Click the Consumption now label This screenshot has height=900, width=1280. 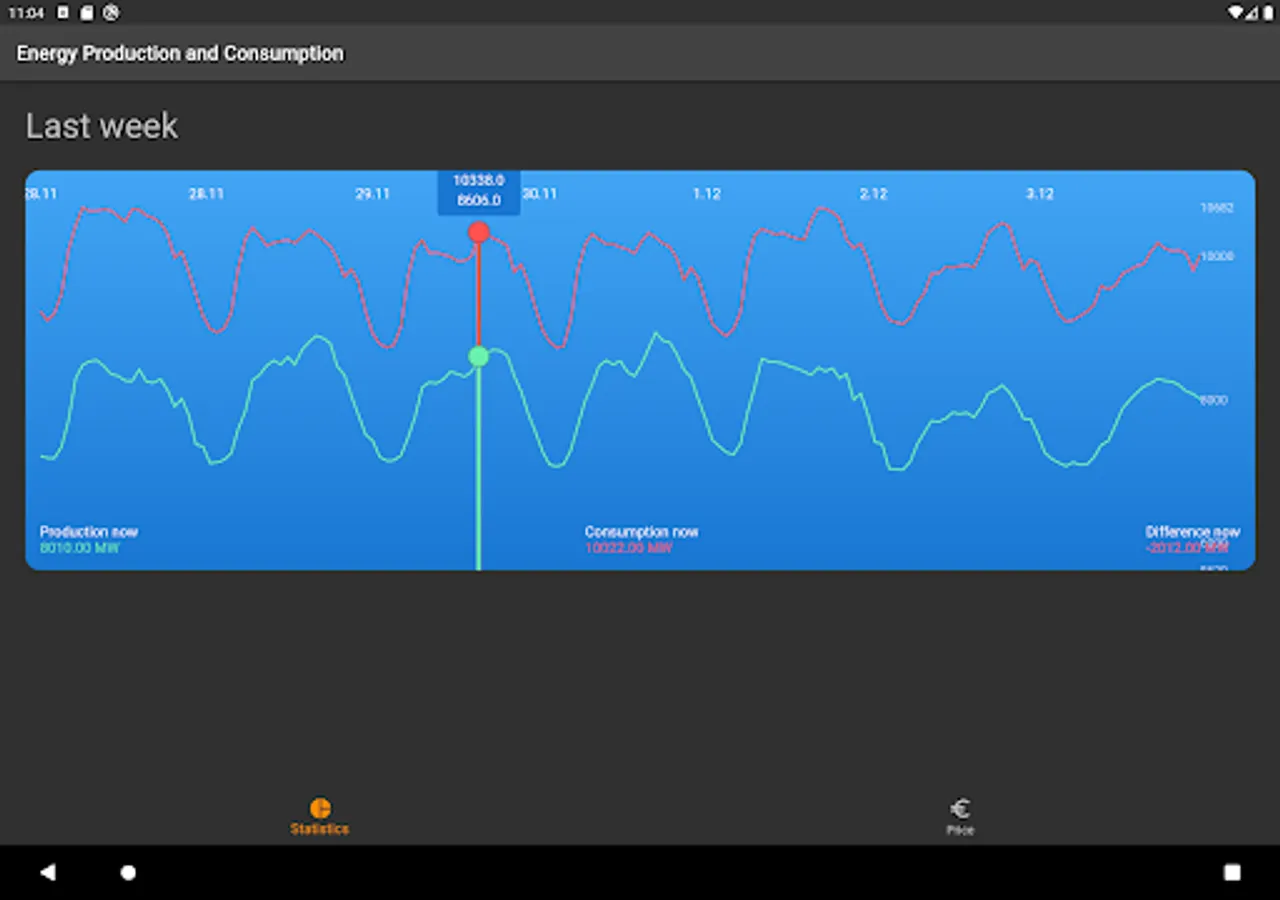642,532
